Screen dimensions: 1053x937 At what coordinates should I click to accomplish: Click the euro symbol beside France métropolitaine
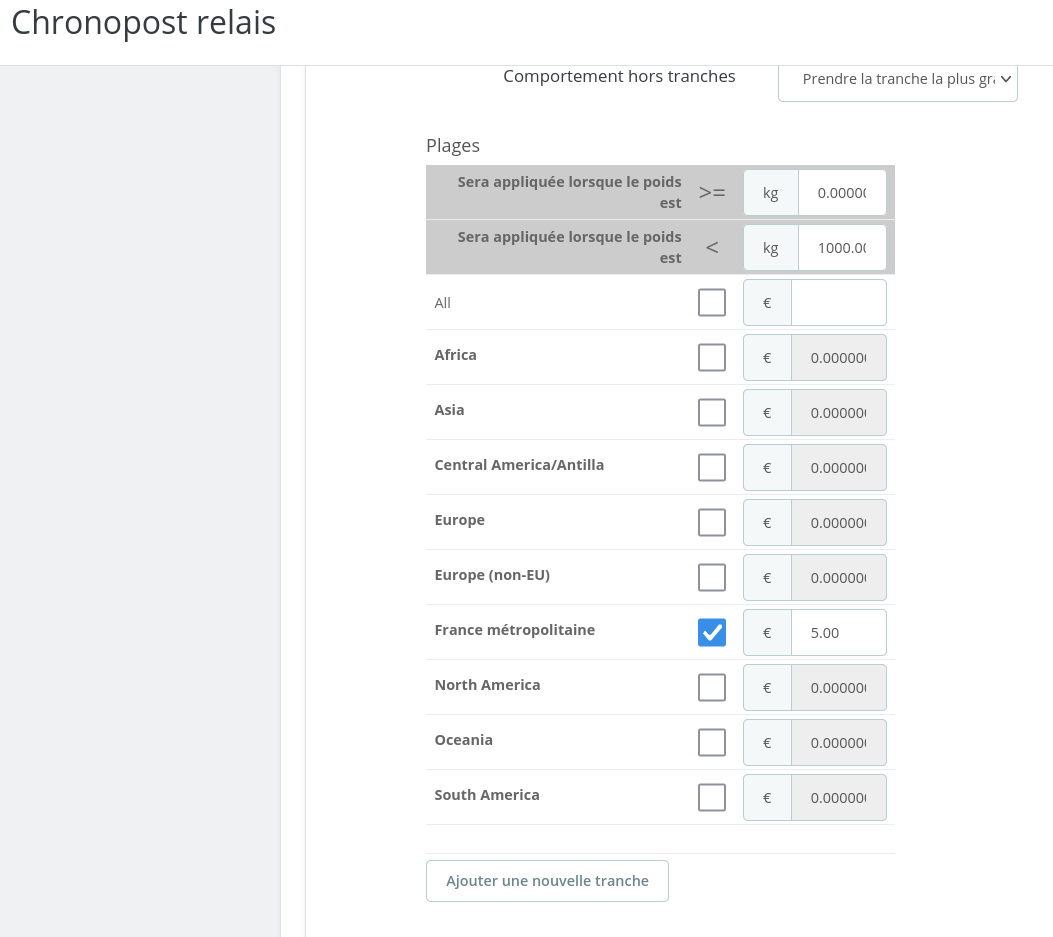click(767, 633)
